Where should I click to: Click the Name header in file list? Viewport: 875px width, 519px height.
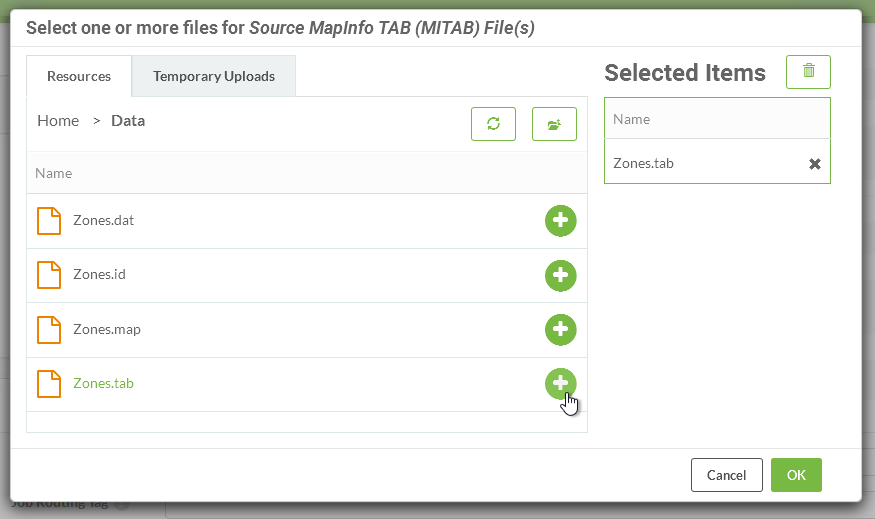pos(54,173)
